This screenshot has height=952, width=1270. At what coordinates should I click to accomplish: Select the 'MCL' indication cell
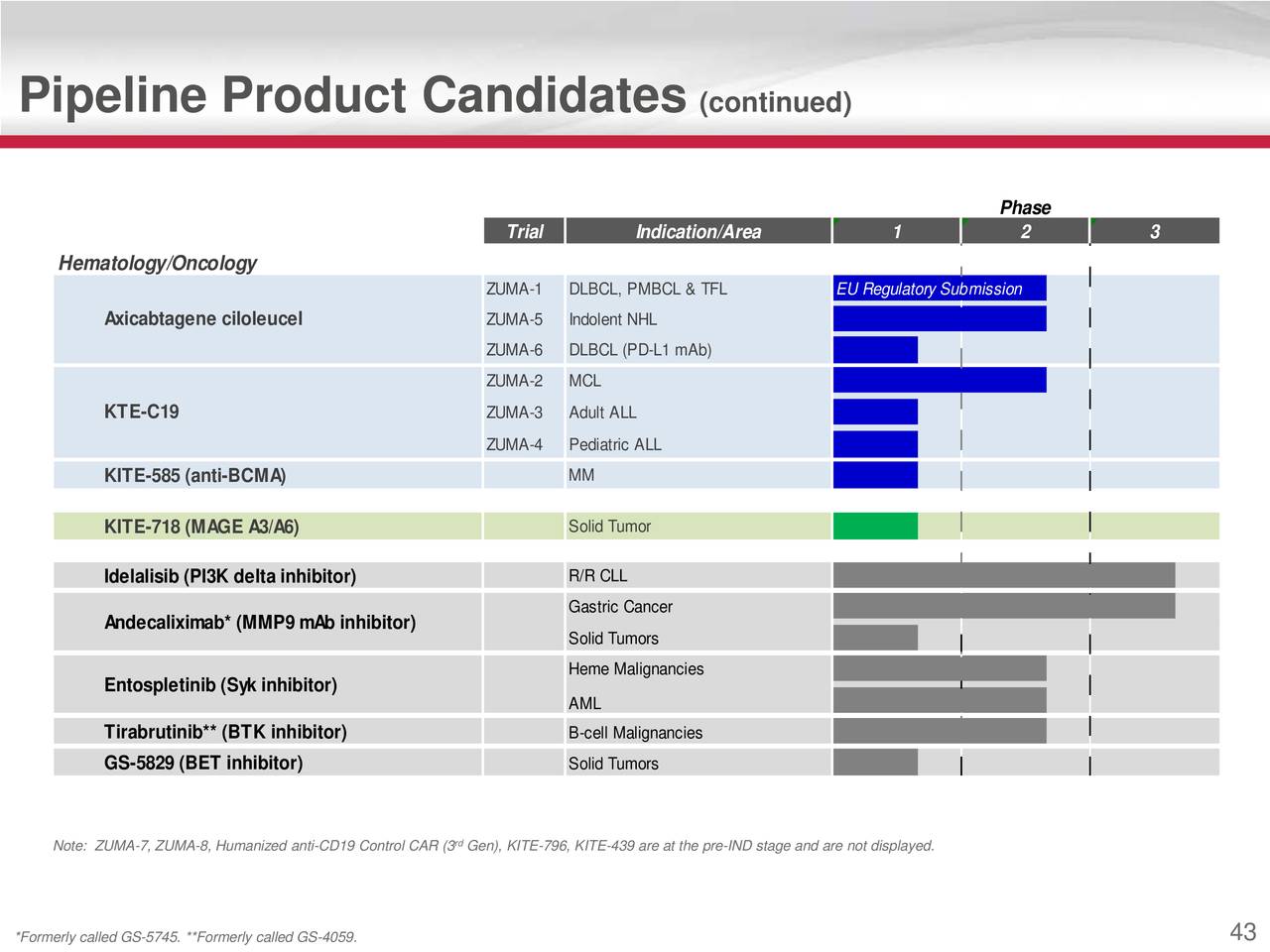(584, 381)
